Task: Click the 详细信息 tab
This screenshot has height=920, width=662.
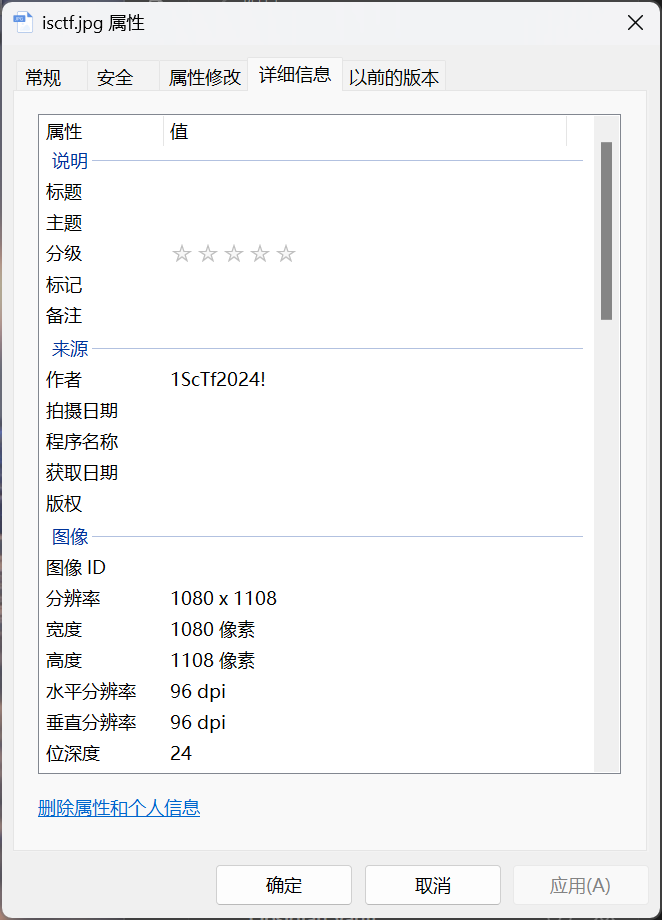Action: point(294,75)
